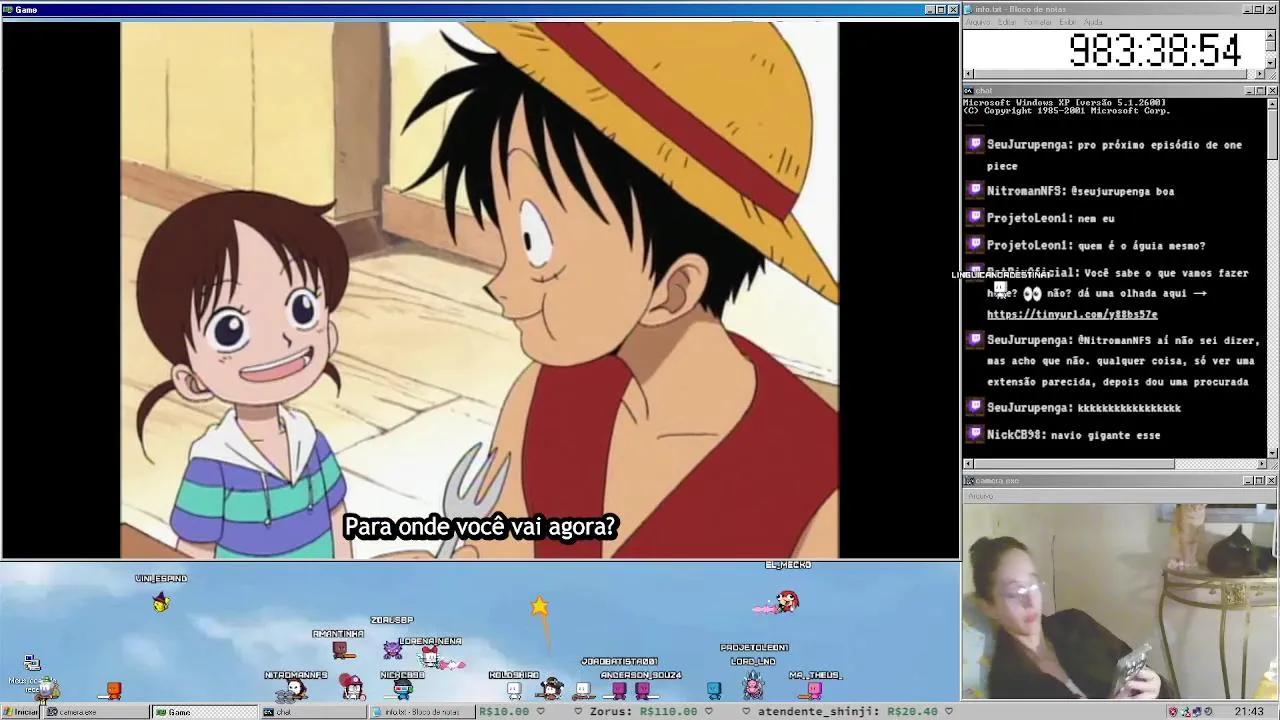Click the chat window scroll-up arrow
This screenshot has width=1280, height=720.
1272,103
